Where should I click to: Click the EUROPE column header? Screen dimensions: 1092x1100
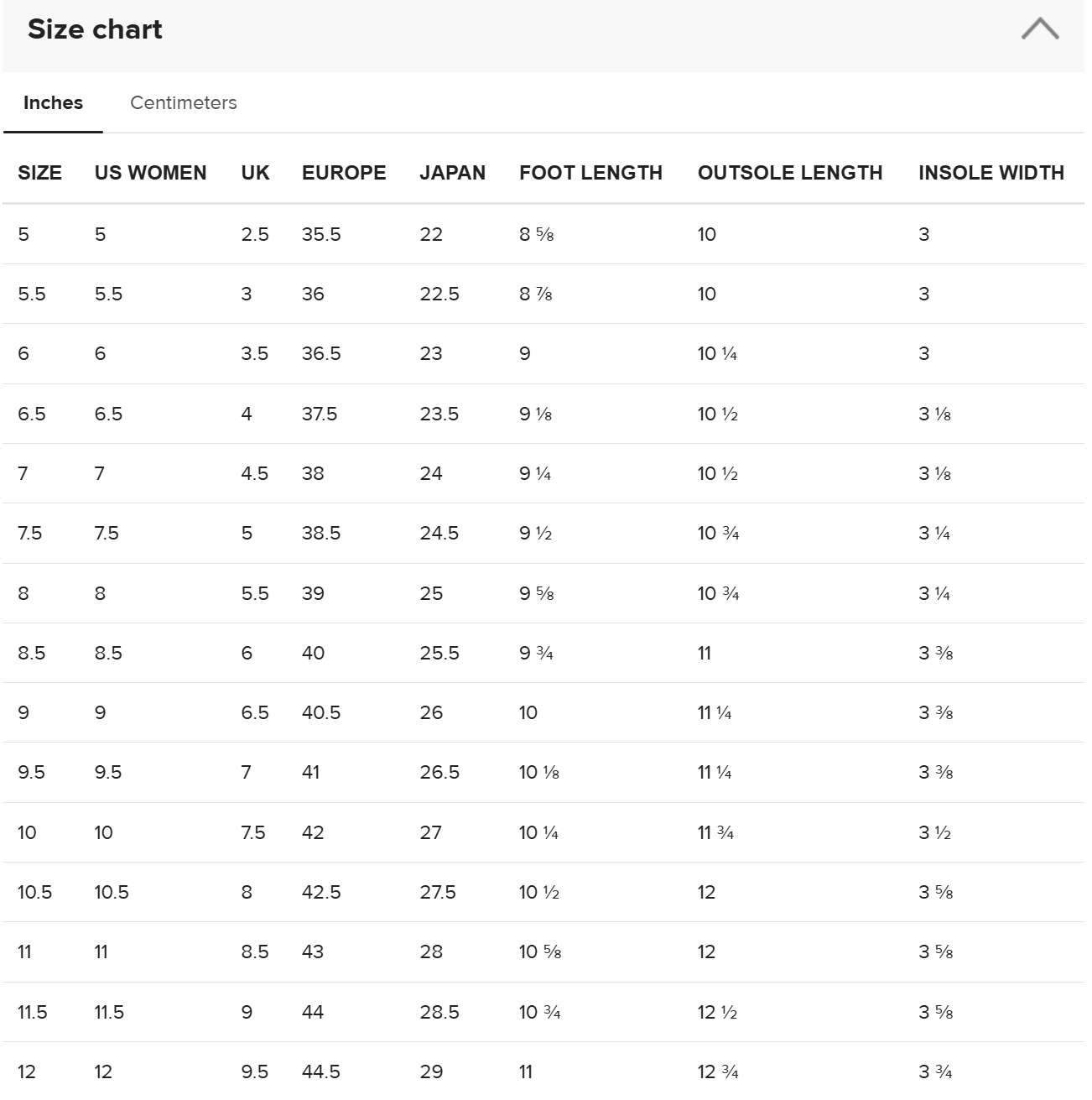click(344, 173)
